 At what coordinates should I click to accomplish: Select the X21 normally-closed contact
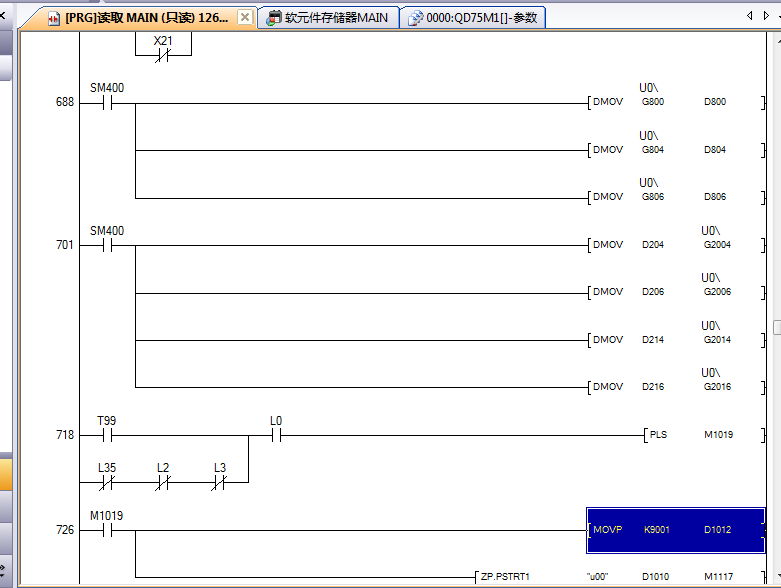point(162,54)
